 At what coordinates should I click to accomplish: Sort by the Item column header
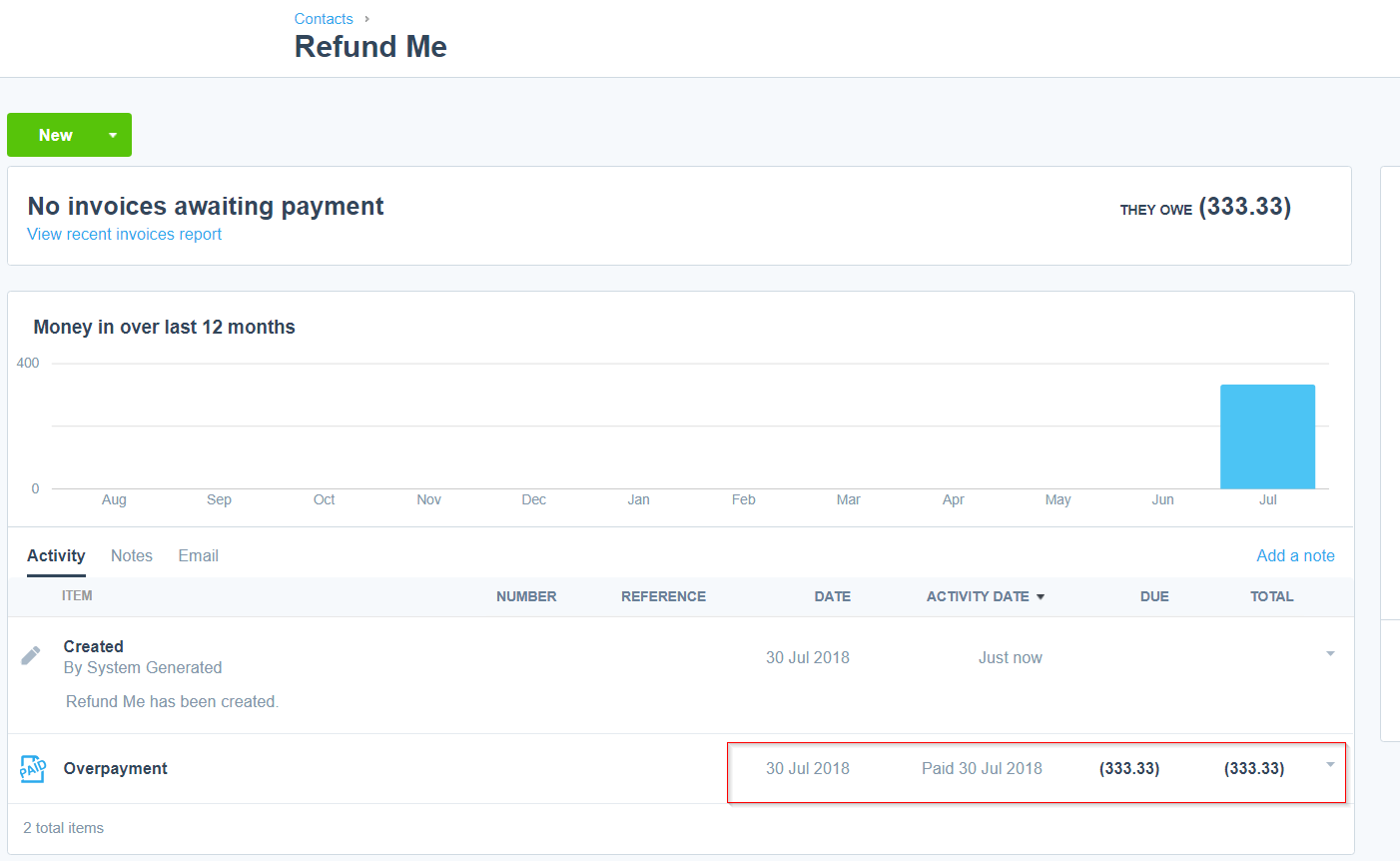pos(77,596)
